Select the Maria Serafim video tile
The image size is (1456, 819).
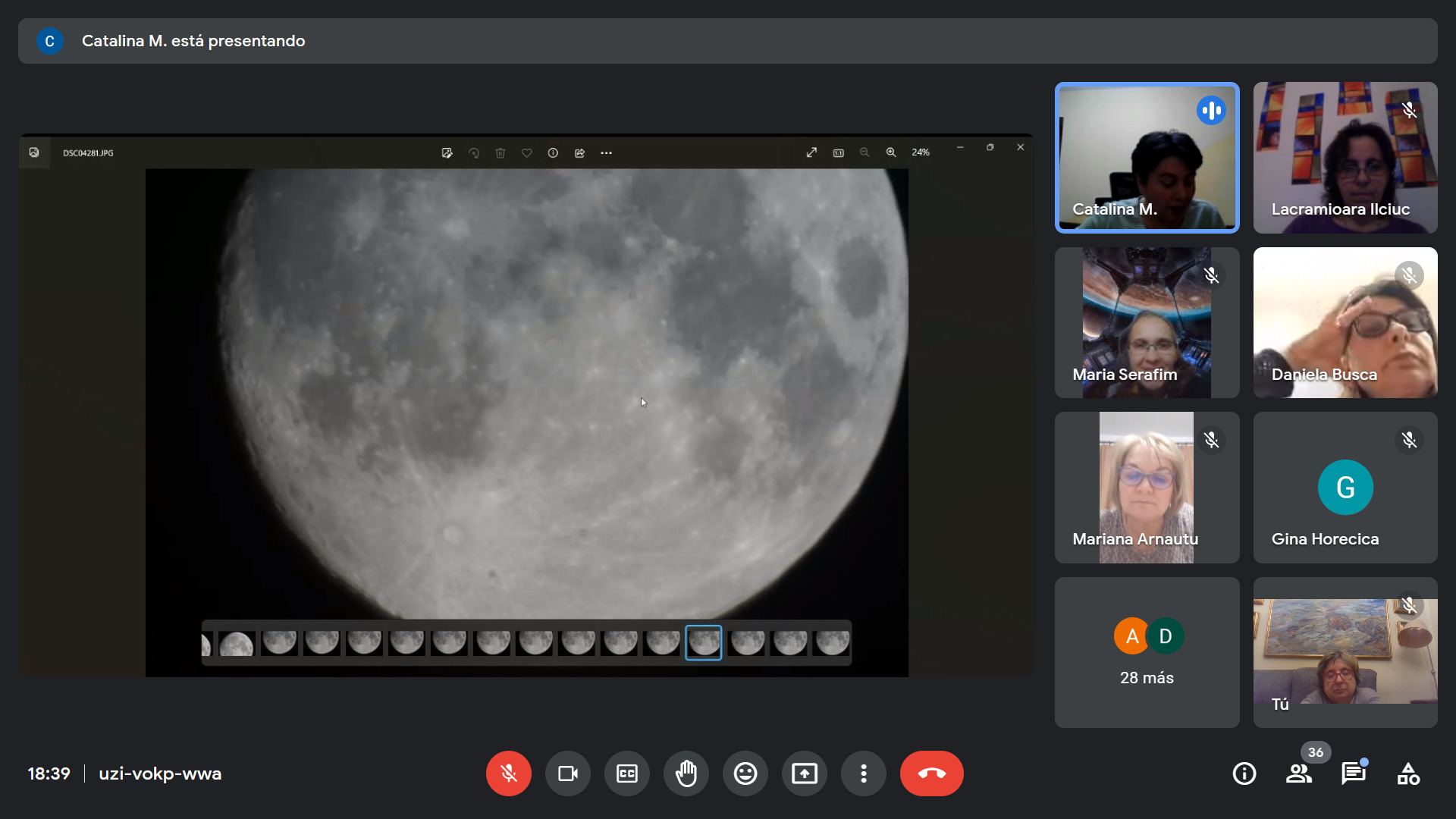(1147, 322)
